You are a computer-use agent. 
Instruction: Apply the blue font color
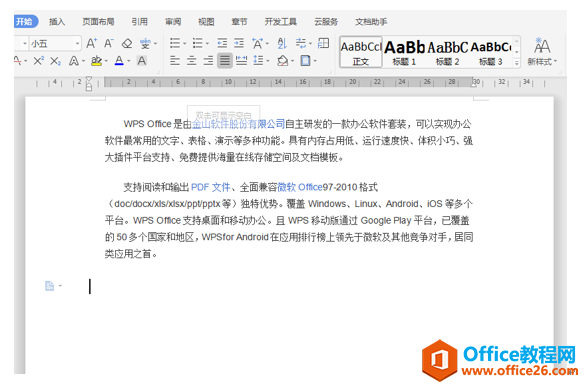(119, 61)
